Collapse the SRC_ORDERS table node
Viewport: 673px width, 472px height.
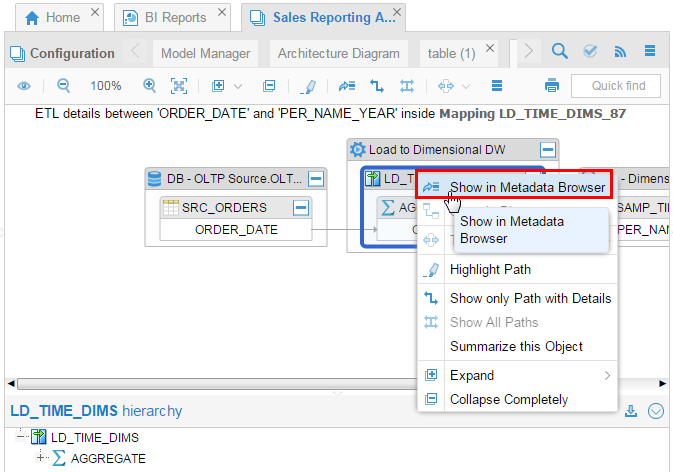(301, 208)
